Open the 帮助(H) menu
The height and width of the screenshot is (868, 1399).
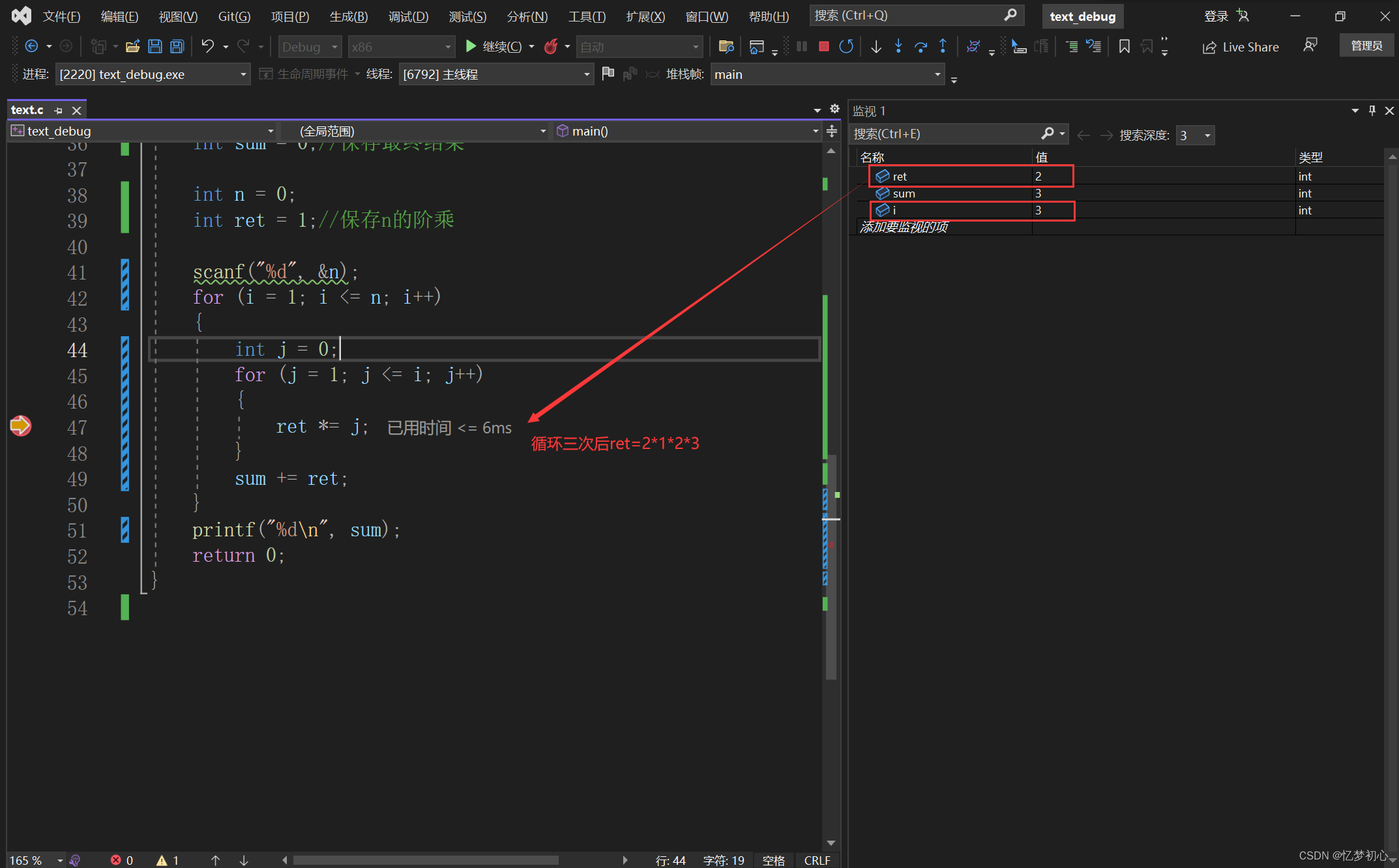(x=769, y=16)
